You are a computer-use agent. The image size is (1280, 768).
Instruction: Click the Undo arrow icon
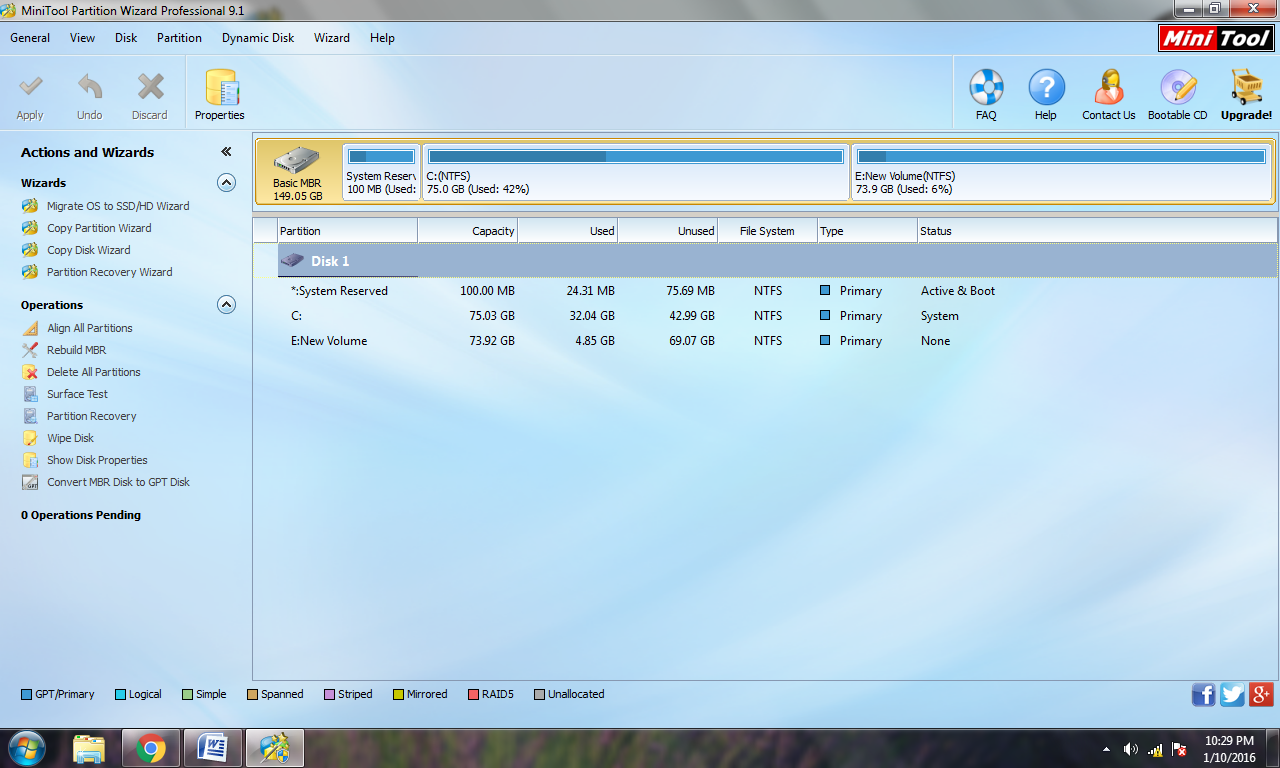click(90, 88)
